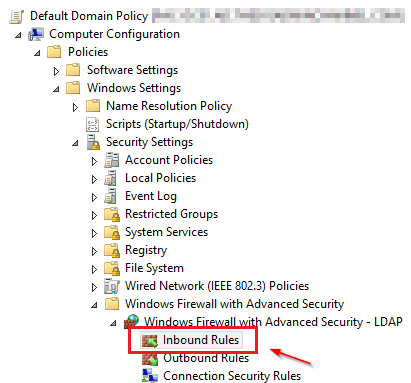Select the System Services label
Image resolution: width=411 pixels, height=383 pixels.
coord(166,232)
